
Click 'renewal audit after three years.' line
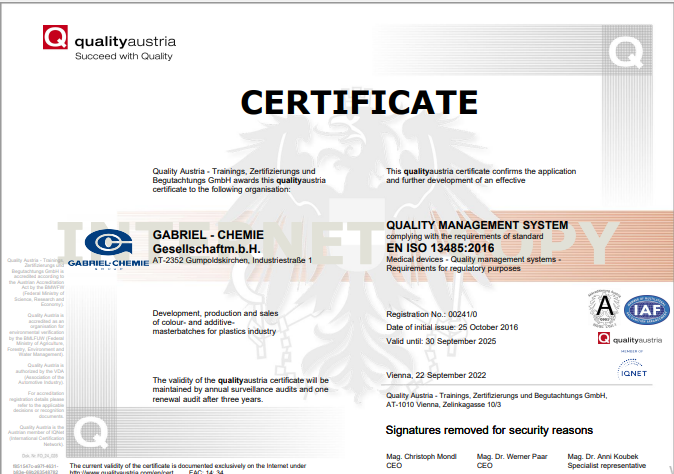point(208,399)
